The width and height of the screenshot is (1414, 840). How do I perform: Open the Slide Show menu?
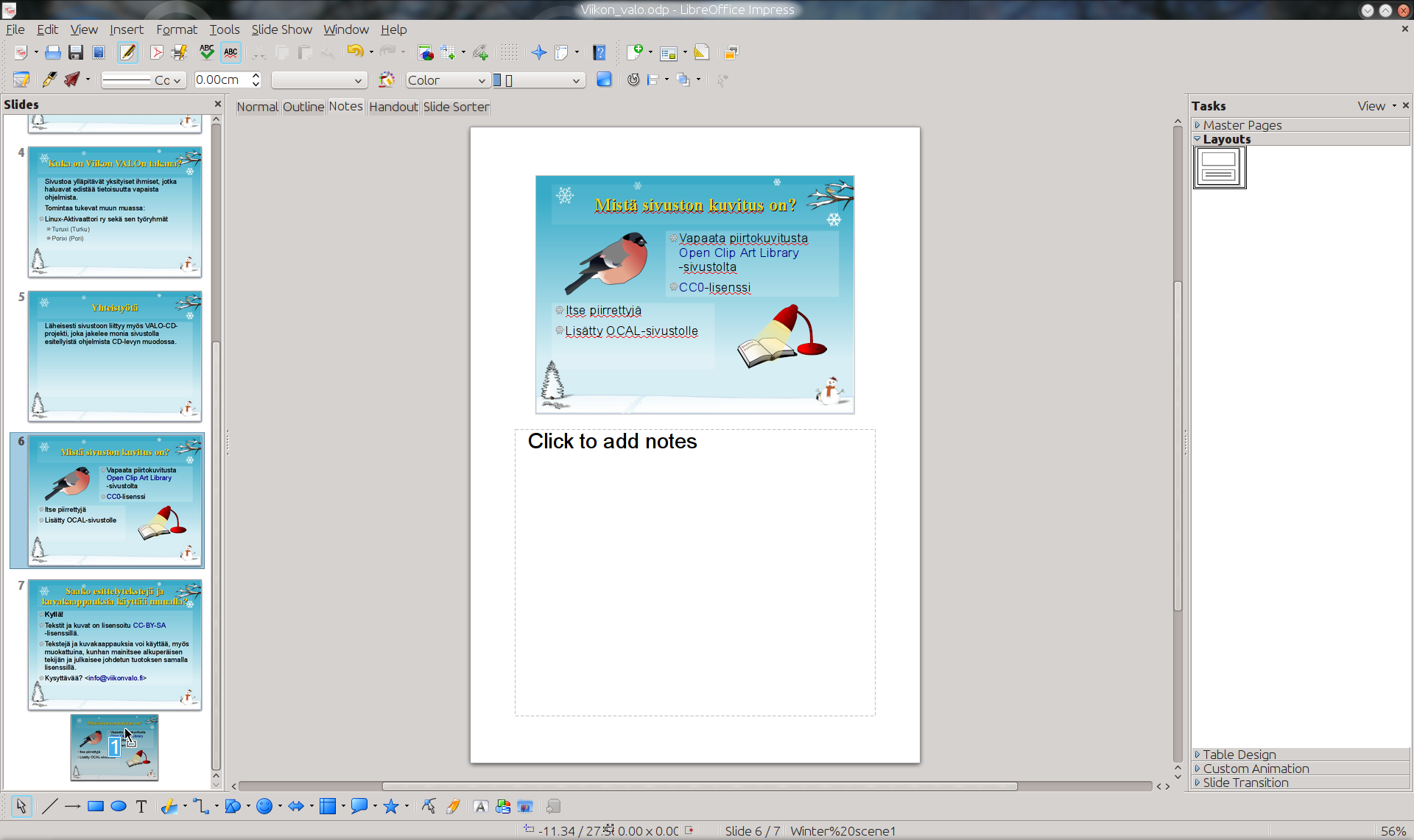281,29
